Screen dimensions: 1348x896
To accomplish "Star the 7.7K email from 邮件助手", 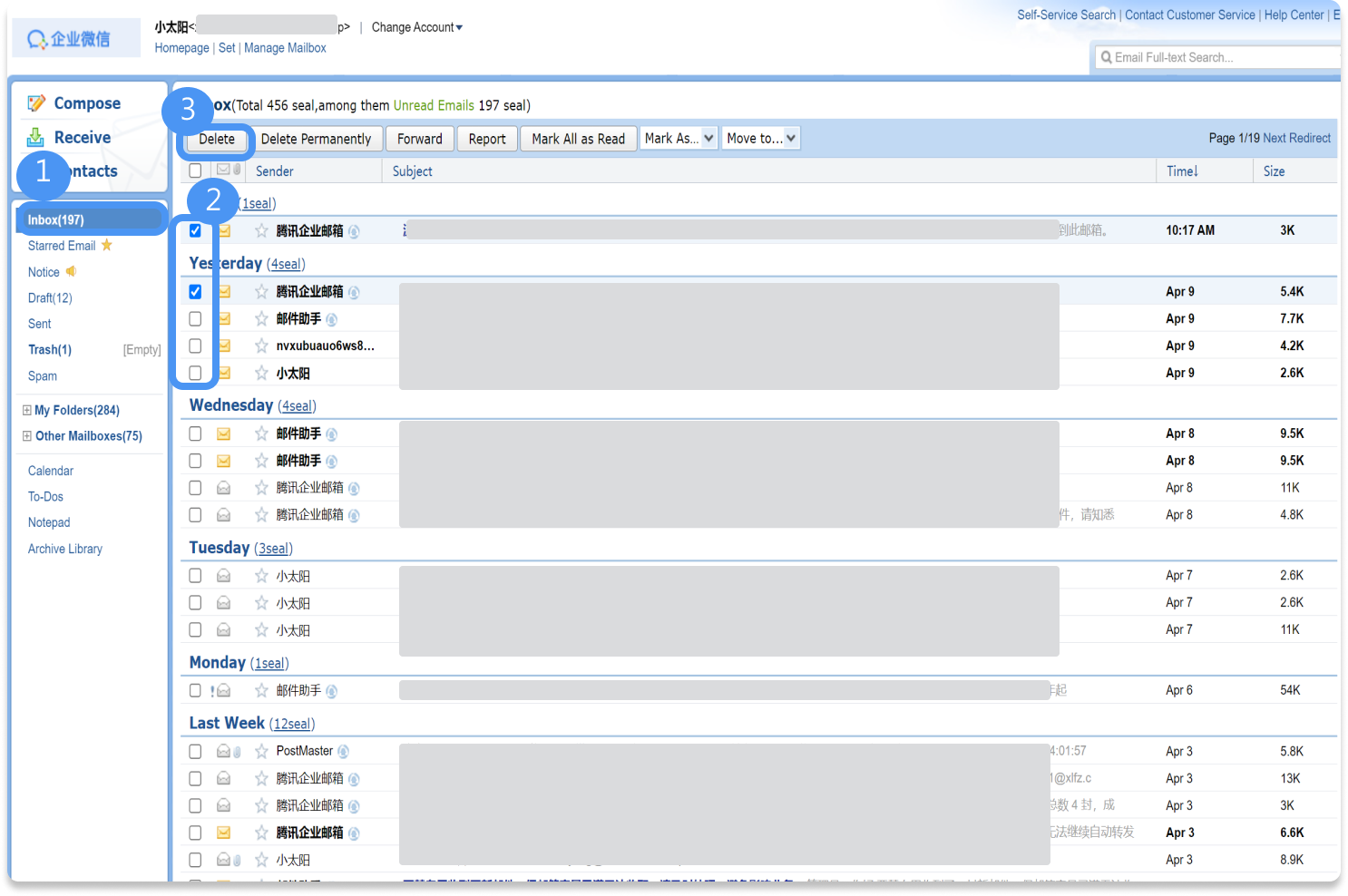I will (261, 318).
